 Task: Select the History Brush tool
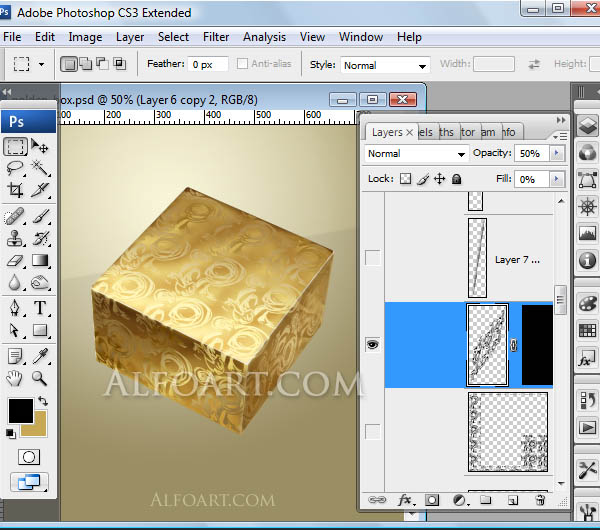coord(40,238)
